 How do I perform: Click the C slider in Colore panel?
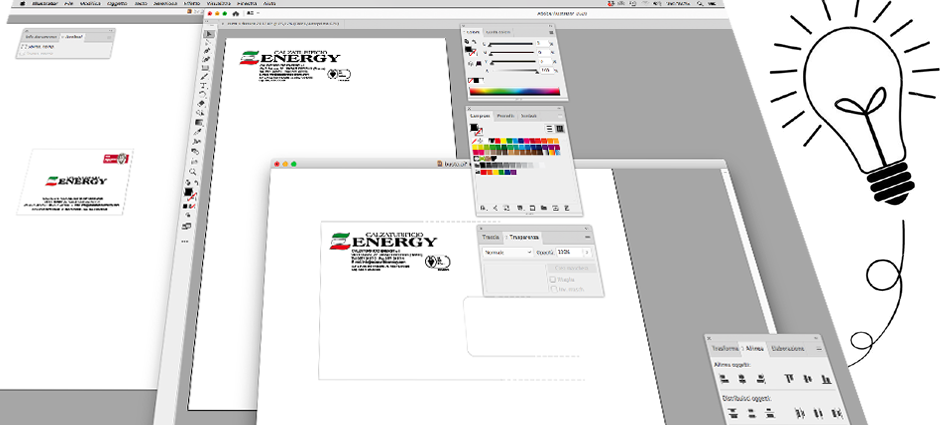click(x=511, y=44)
